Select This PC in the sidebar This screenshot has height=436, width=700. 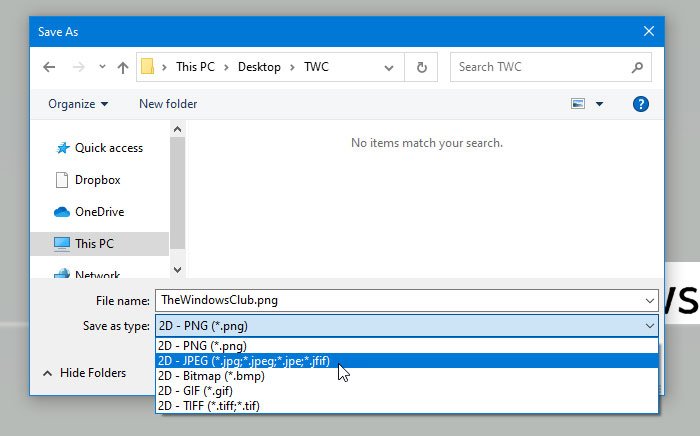[94, 243]
